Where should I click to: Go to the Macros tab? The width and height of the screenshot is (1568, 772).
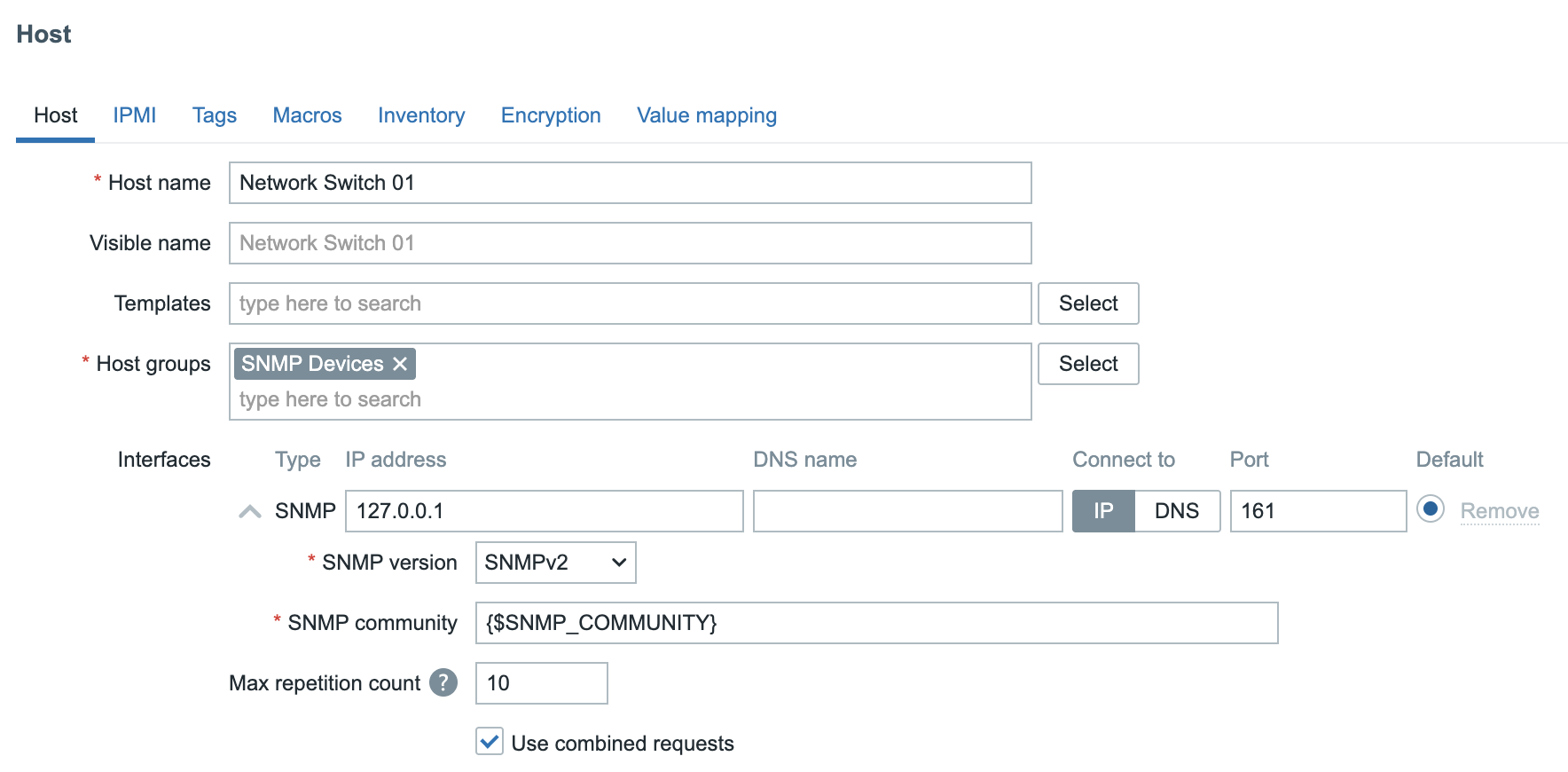click(x=307, y=115)
